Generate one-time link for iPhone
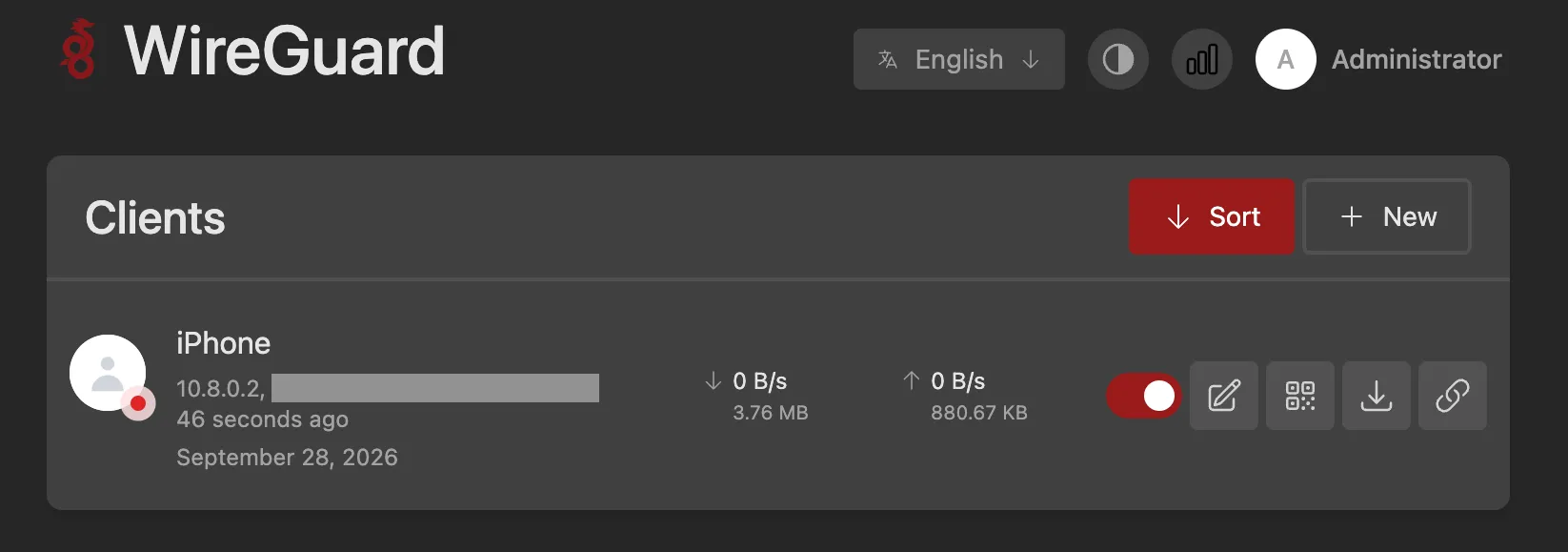The width and height of the screenshot is (1568, 552). point(1452,396)
